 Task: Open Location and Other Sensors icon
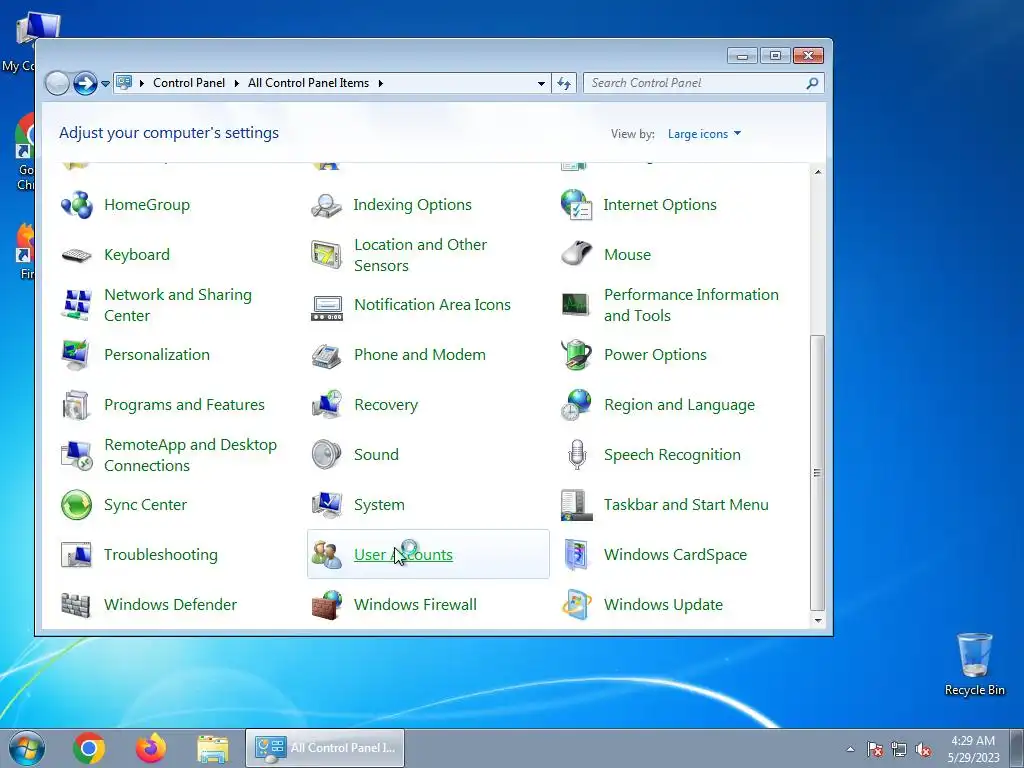[327, 255]
